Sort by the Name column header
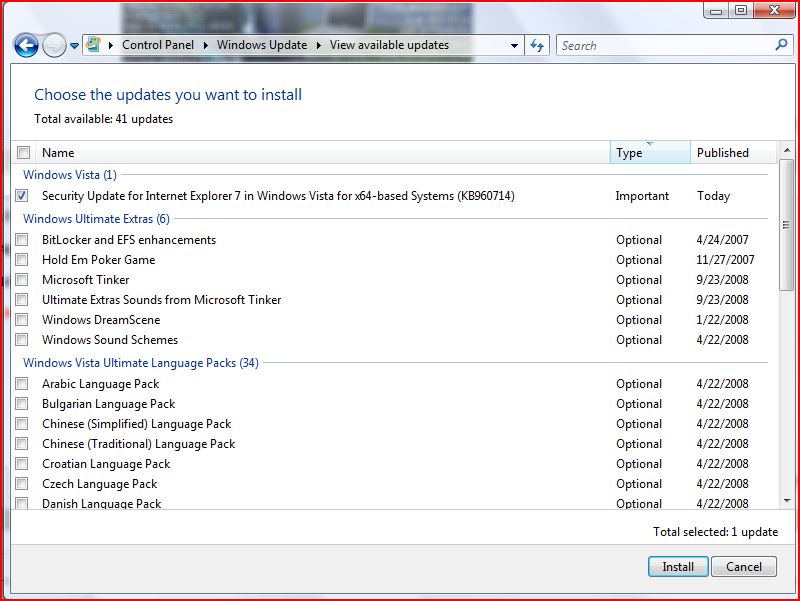The height and width of the screenshot is (601, 800). point(323,153)
